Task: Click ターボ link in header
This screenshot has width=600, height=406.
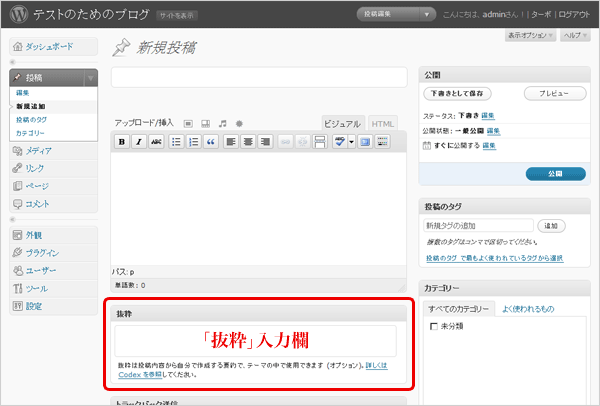Action: 541,15
